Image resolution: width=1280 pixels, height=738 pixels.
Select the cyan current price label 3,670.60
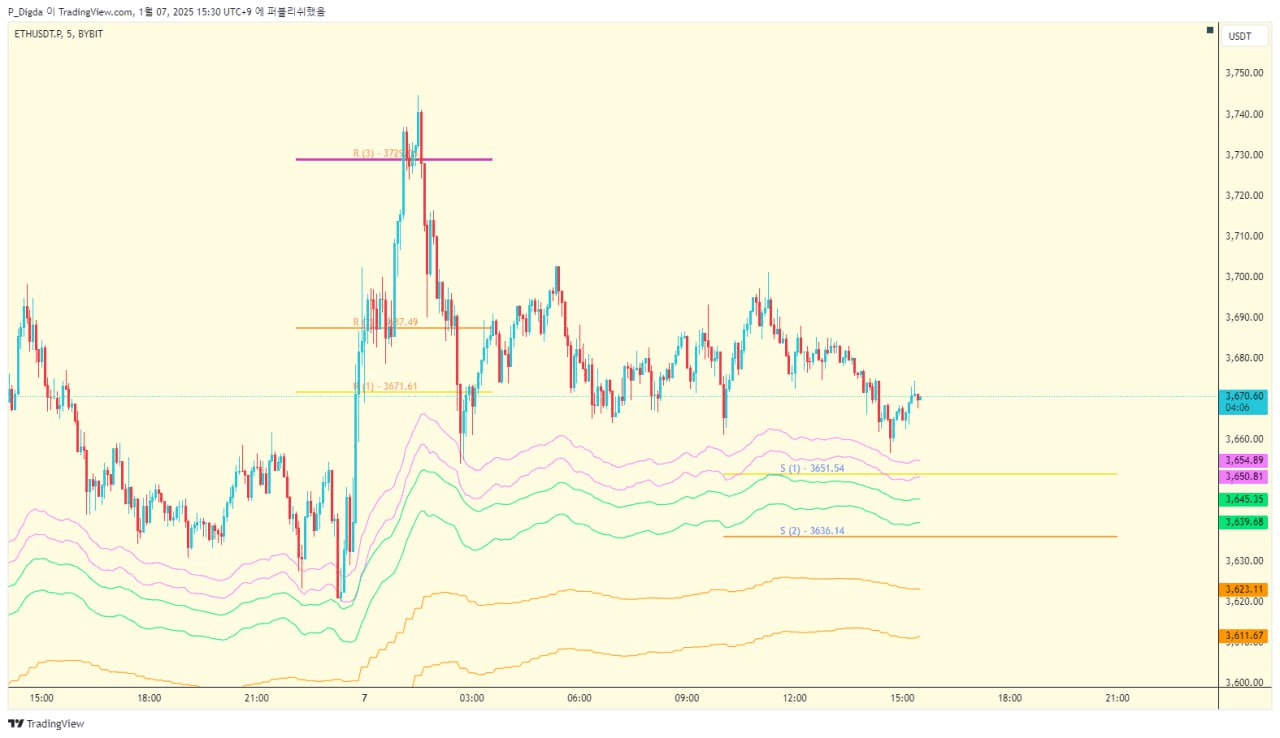tap(1243, 396)
